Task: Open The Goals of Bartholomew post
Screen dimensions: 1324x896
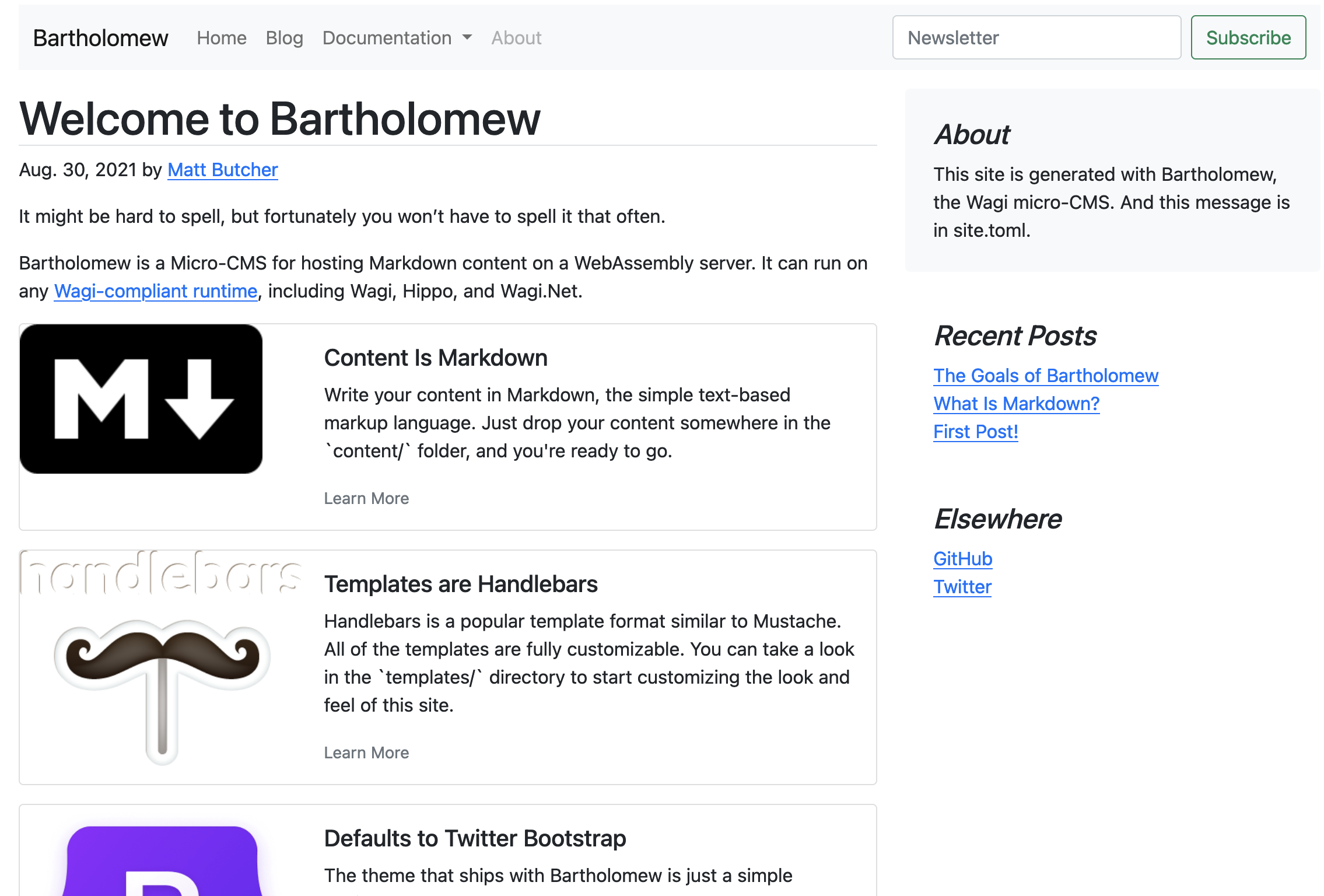Action: 1046,376
